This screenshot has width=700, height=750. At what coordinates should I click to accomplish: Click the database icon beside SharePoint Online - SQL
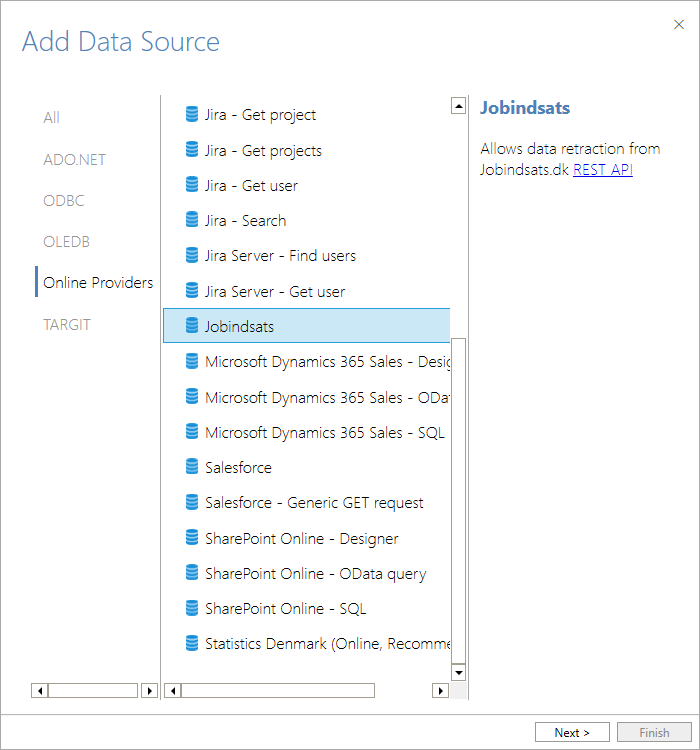[x=192, y=608]
